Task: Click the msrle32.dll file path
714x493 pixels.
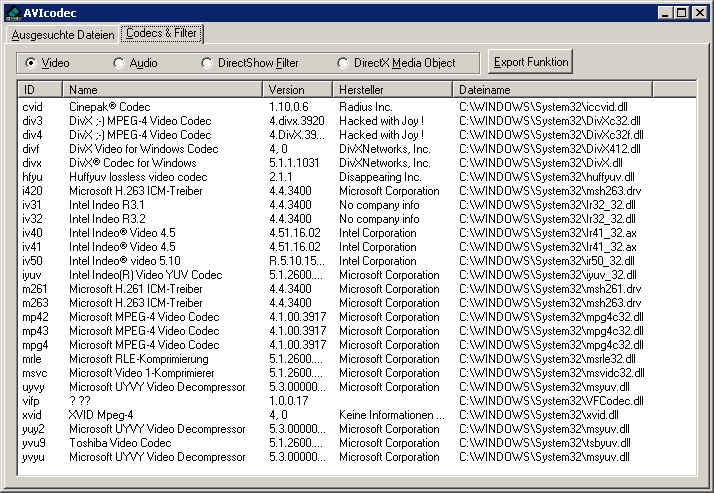Action: pyautogui.click(x=547, y=359)
